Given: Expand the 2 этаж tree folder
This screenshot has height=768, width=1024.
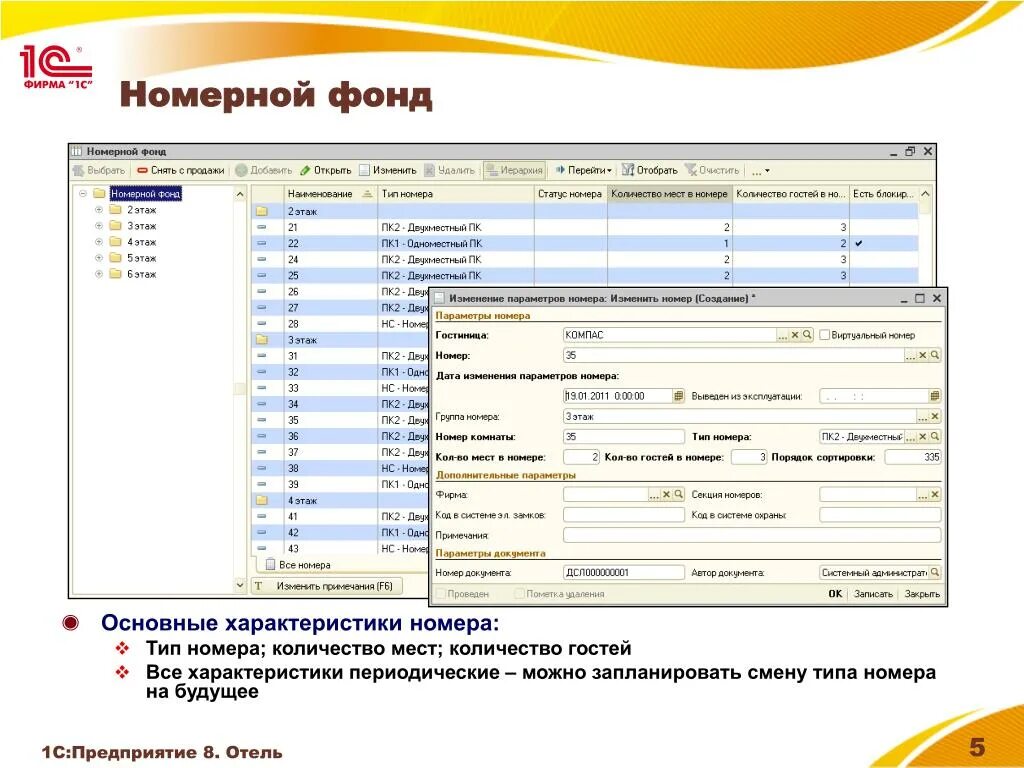Looking at the screenshot, I should point(99,210).
